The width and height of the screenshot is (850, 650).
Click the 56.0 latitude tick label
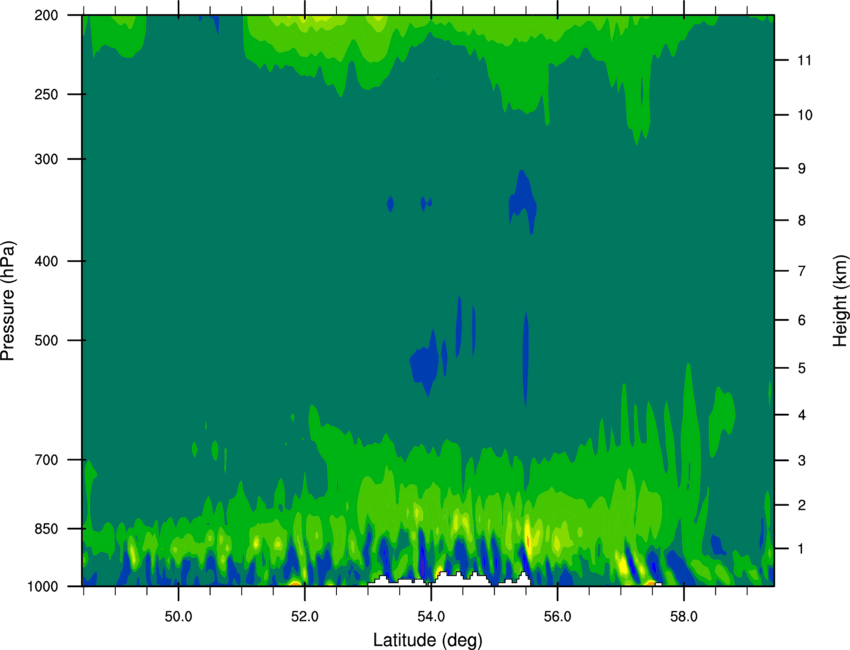(x=558, y=617)
